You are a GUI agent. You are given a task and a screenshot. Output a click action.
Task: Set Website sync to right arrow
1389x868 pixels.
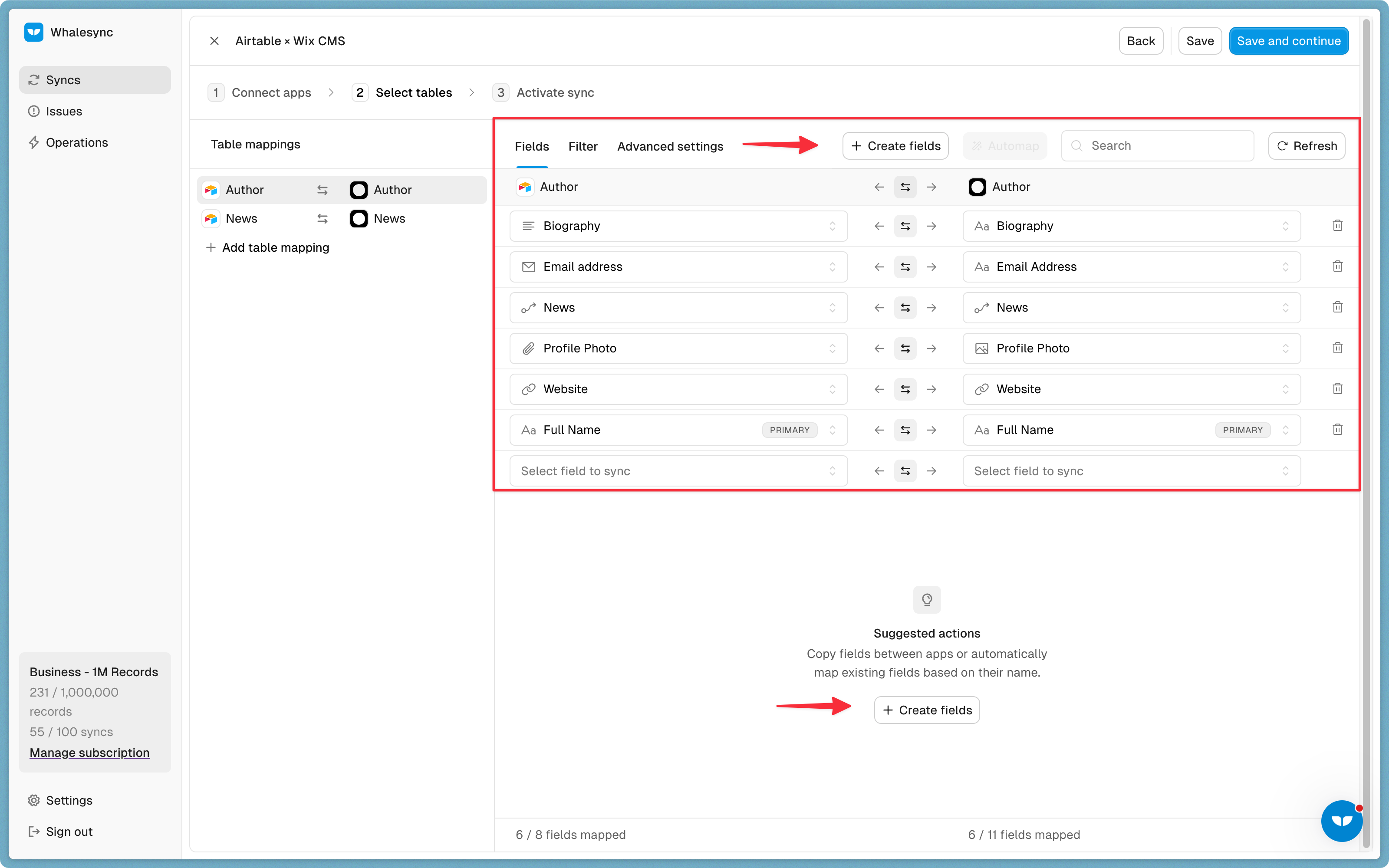(x=931, y=389)
